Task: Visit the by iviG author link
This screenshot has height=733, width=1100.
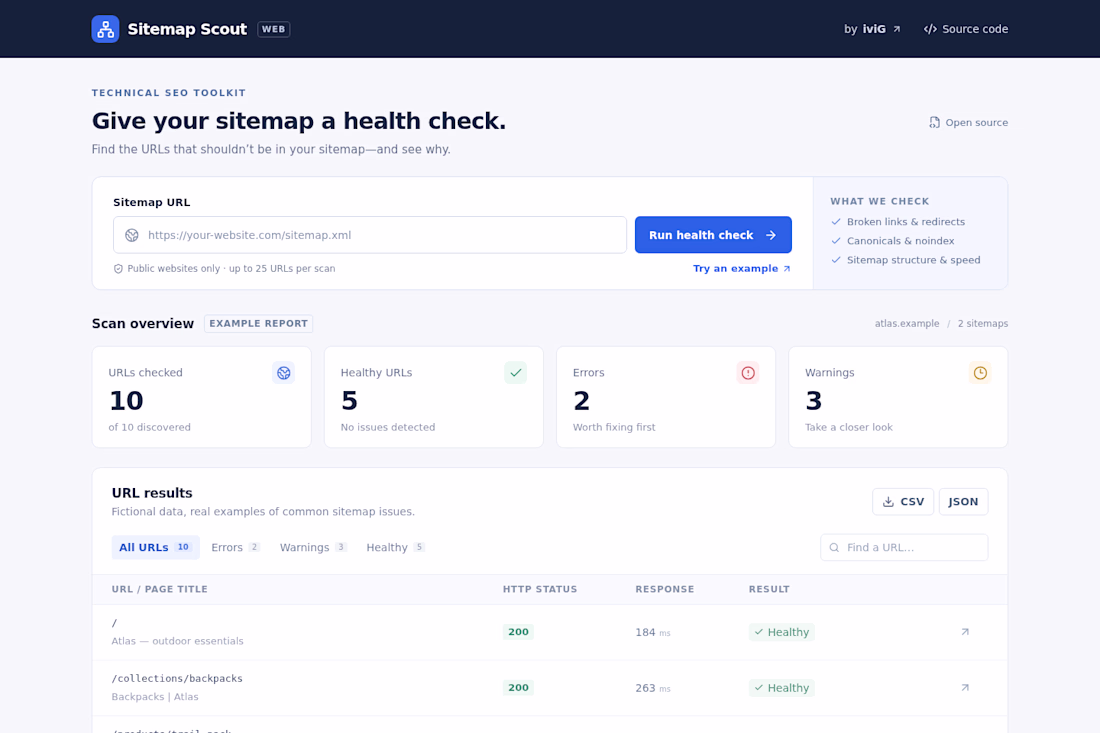Action: tap(872, 29)
